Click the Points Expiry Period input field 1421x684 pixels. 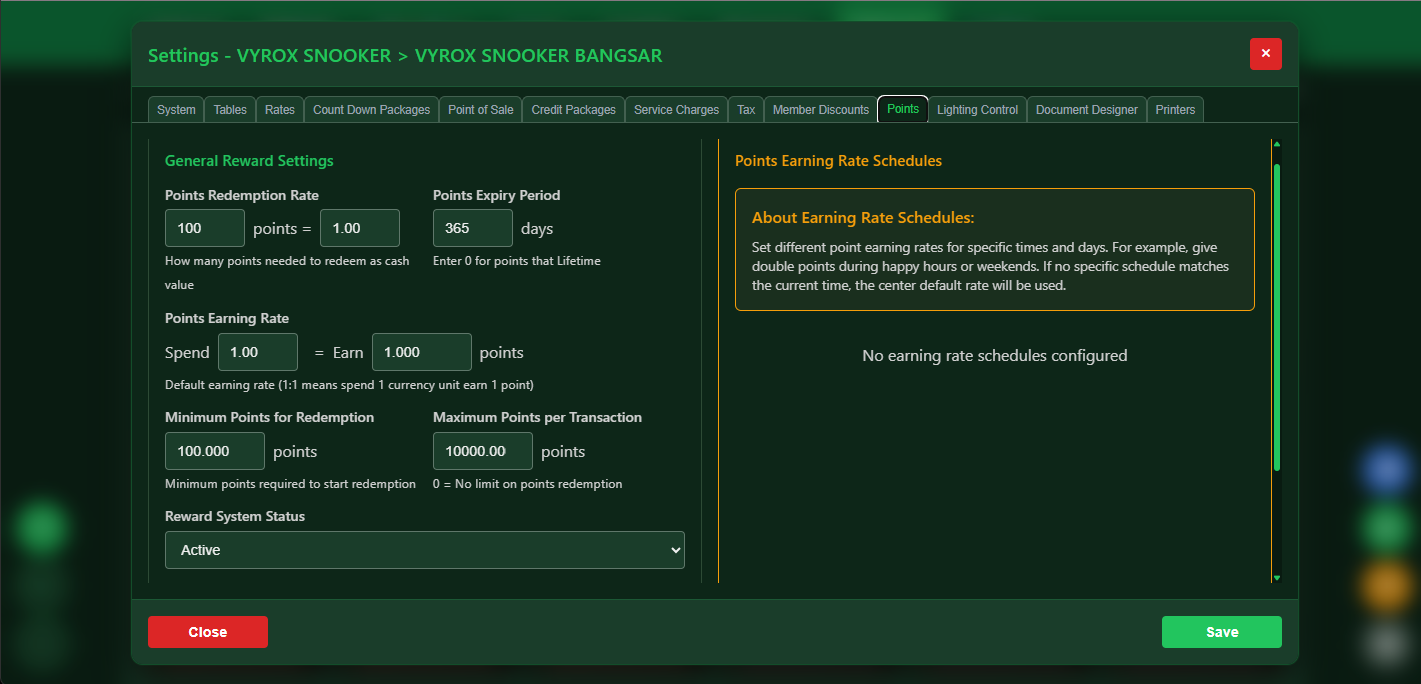click(472, 228)
